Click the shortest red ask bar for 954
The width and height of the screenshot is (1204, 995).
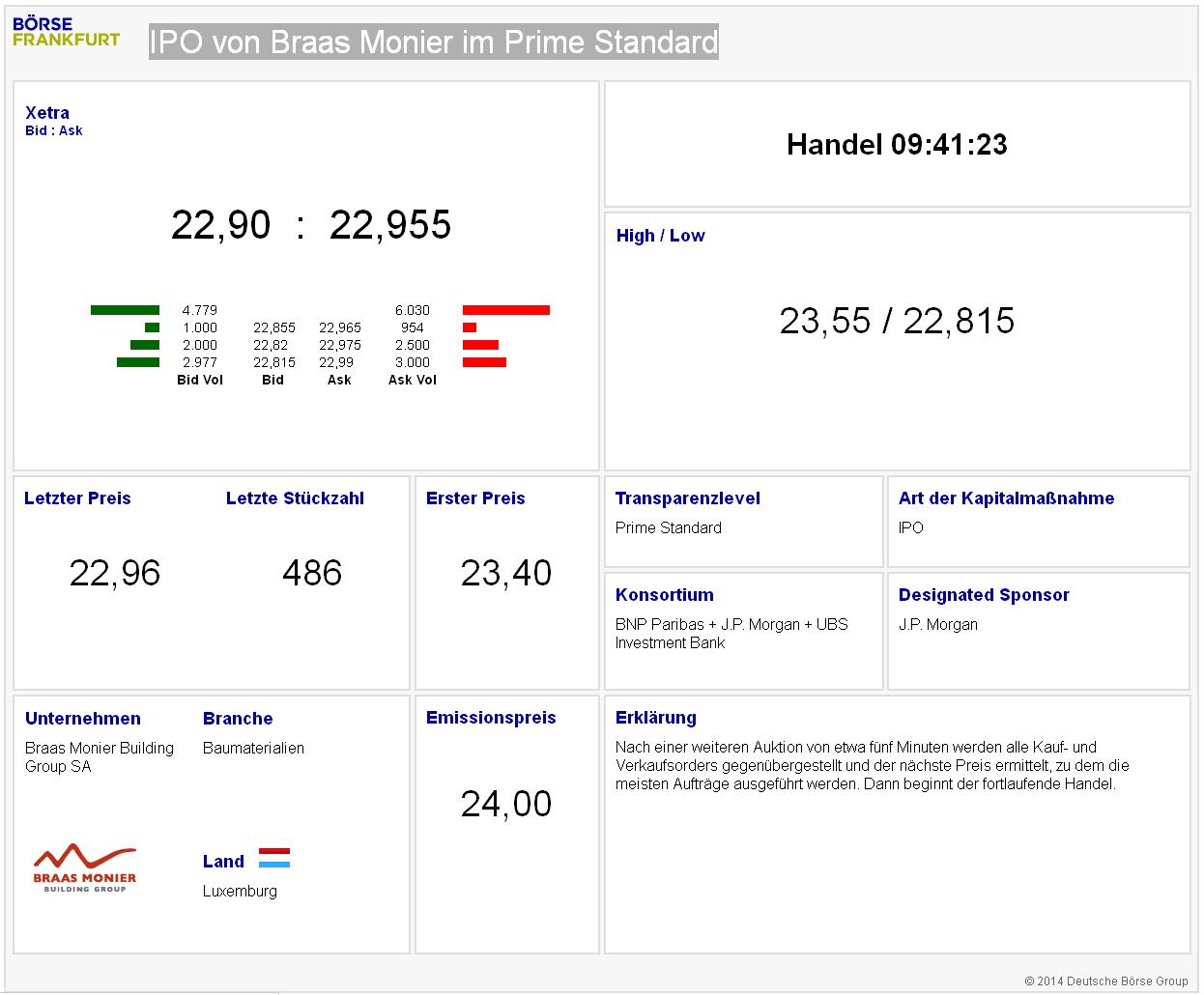(470, 327)
